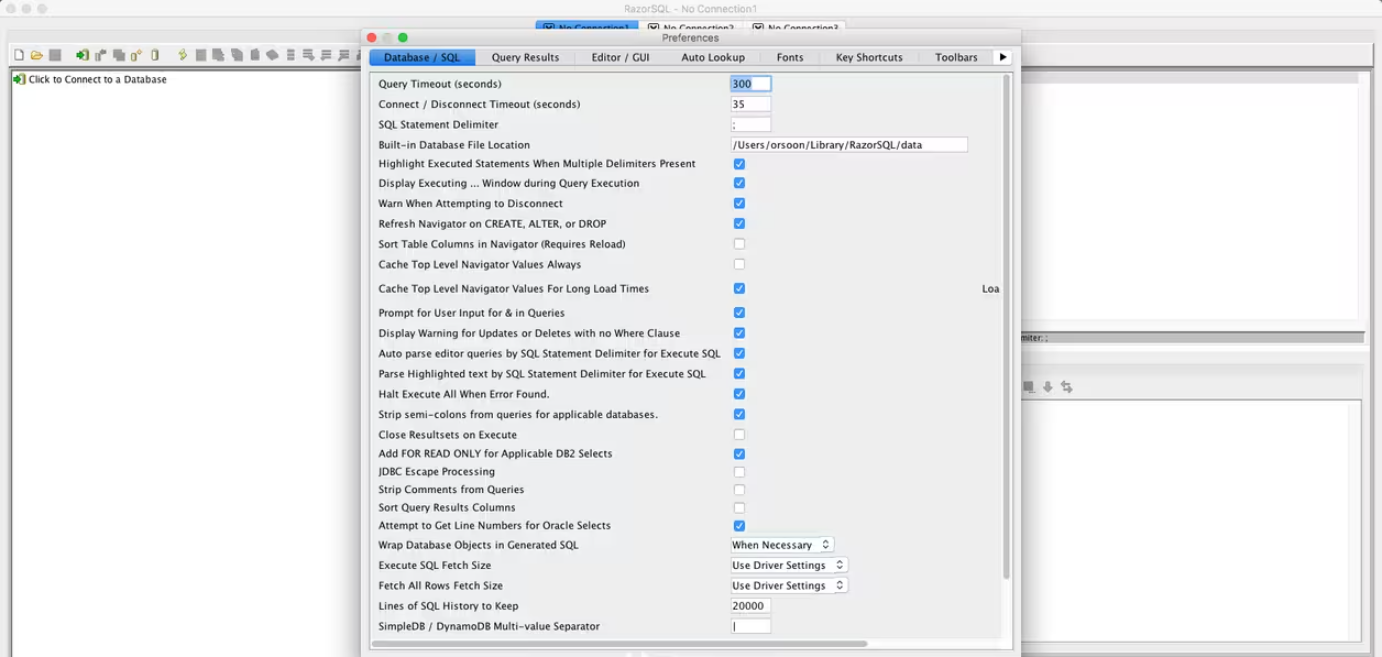Click the right arrow to show more tabs
This screenshot has height=657, width=1382.
[1003, 57]
